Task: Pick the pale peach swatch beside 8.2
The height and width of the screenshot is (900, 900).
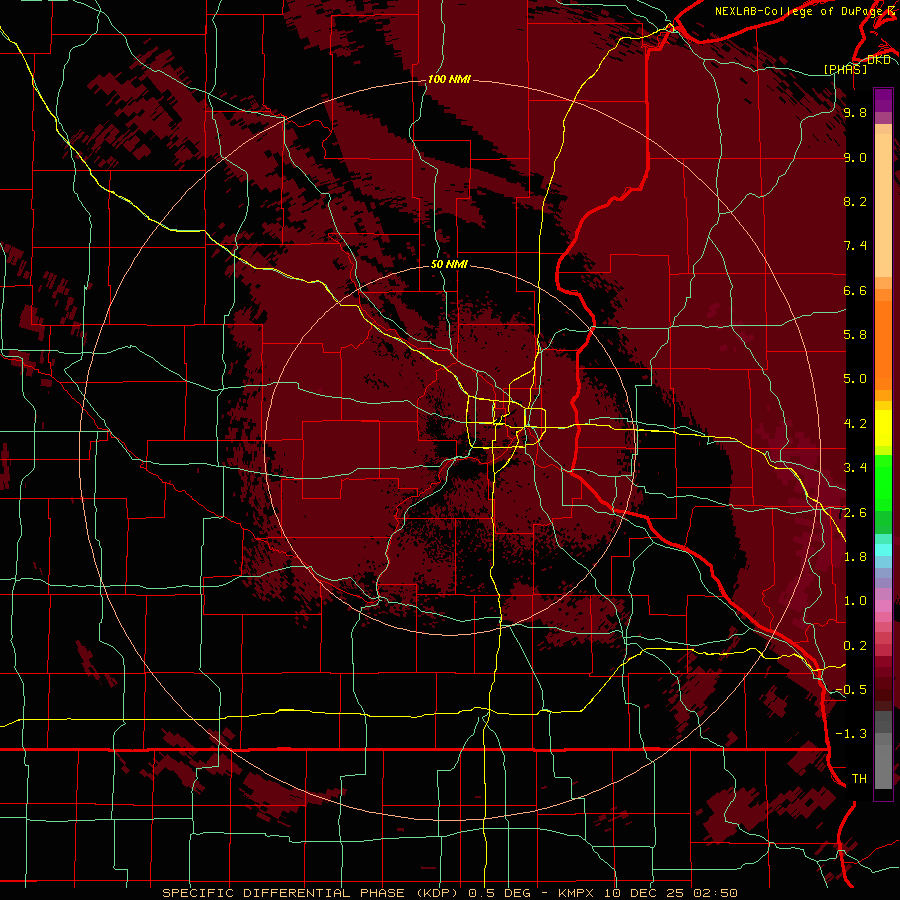Action: pyautogui.click(x=883, y=205)
